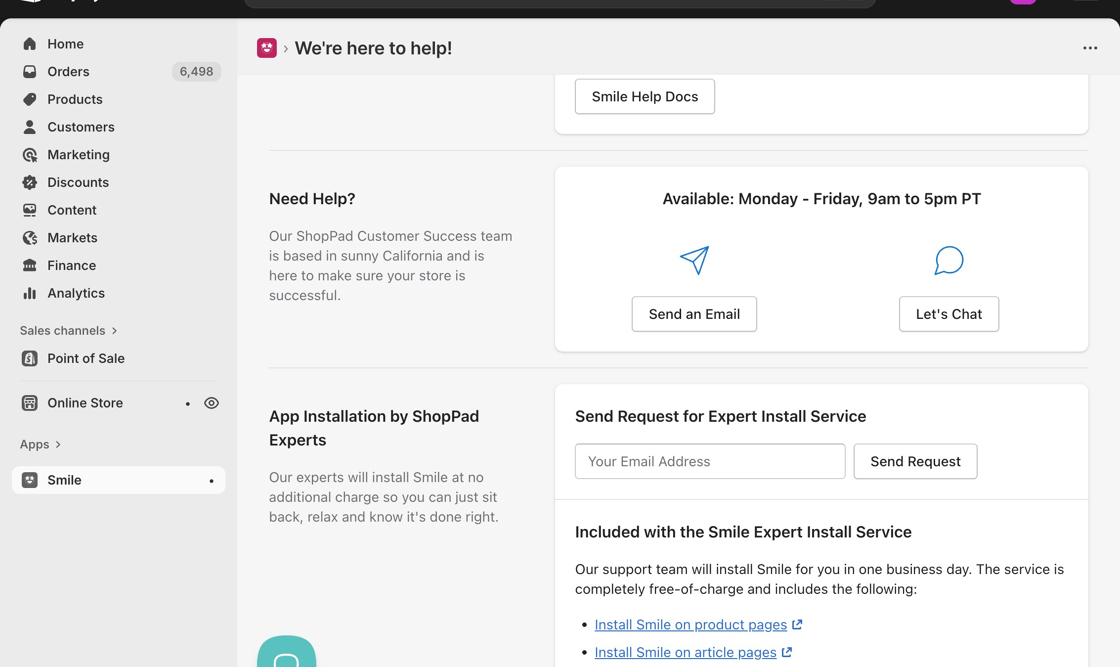The height and width of the screenshot is (667, 1120).
Task: Open the Install Smile on product pages link
Action: (x=690, y=625)
